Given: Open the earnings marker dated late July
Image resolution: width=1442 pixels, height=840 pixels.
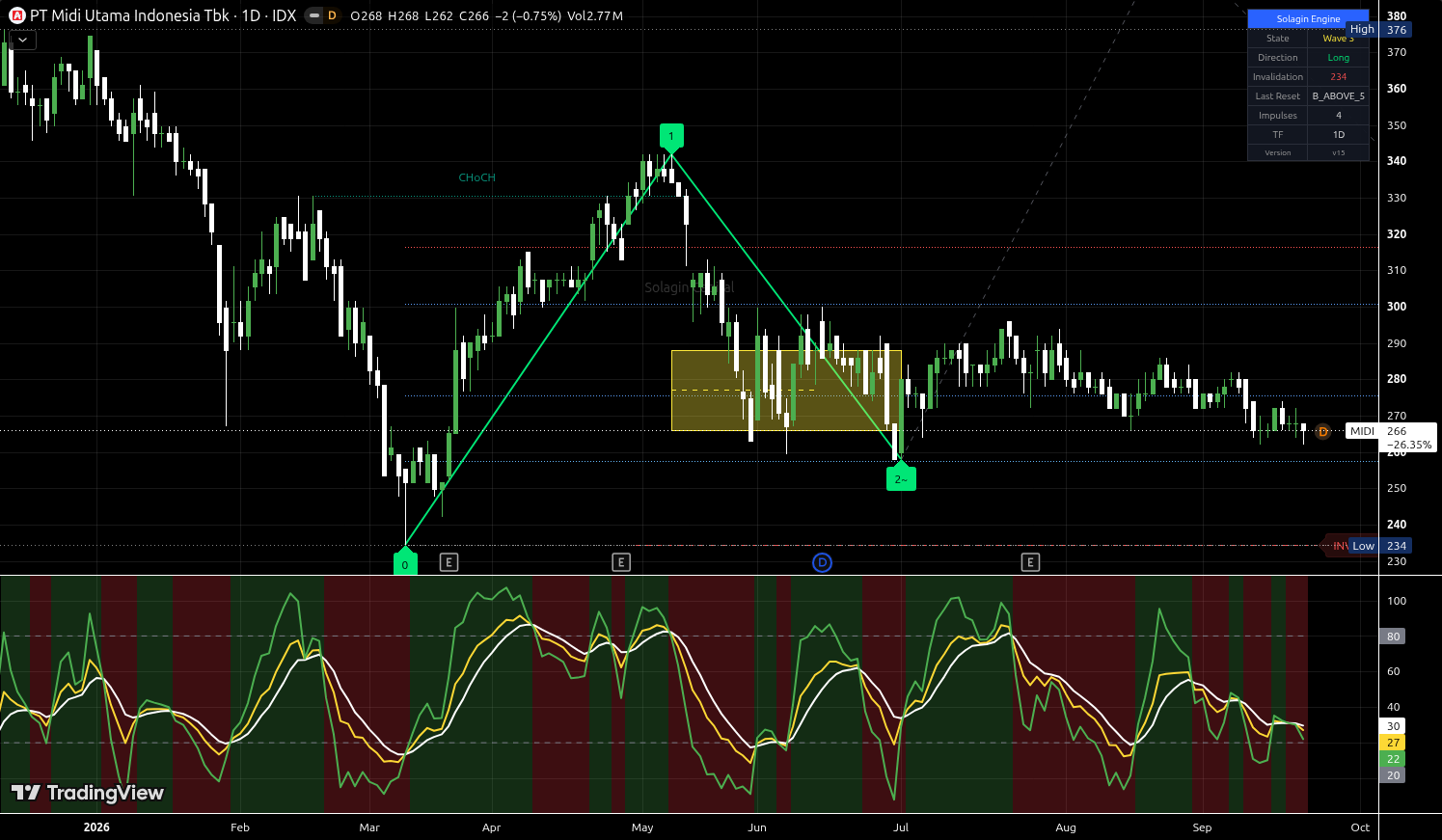Looking at the screenshot, I should point(1030,562).
